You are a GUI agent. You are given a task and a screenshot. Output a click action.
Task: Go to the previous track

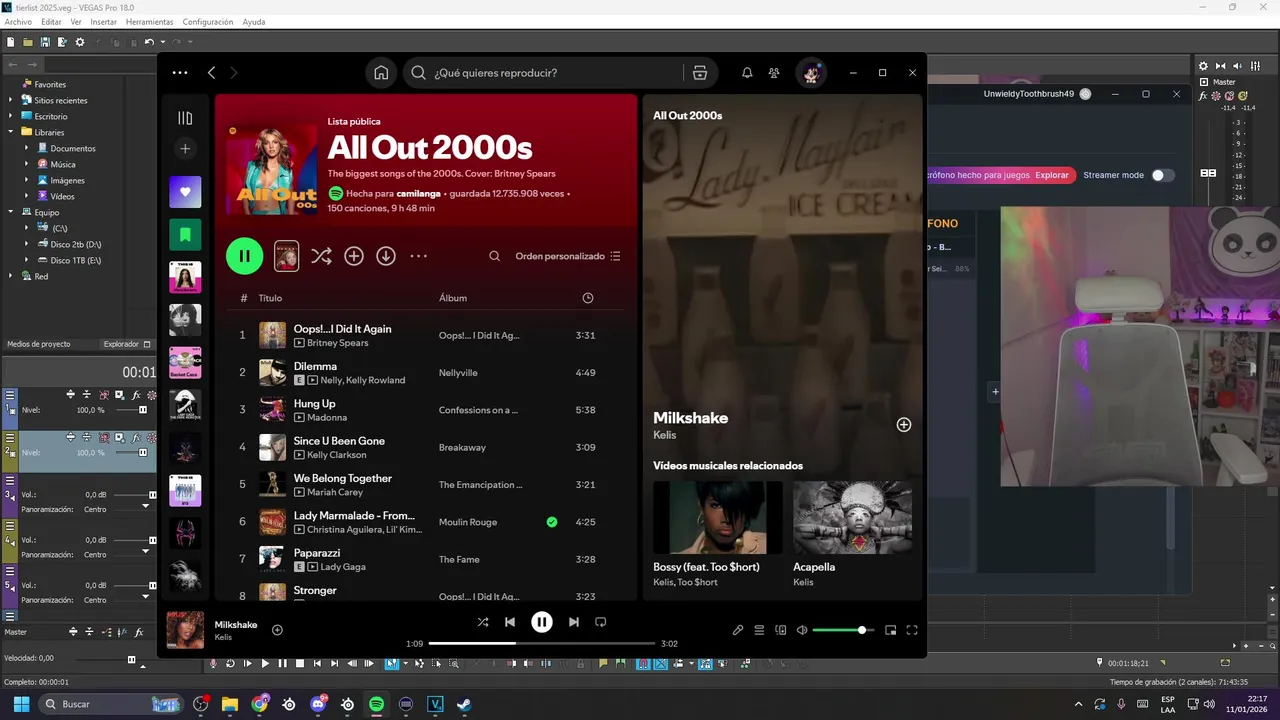click(510, 622)
